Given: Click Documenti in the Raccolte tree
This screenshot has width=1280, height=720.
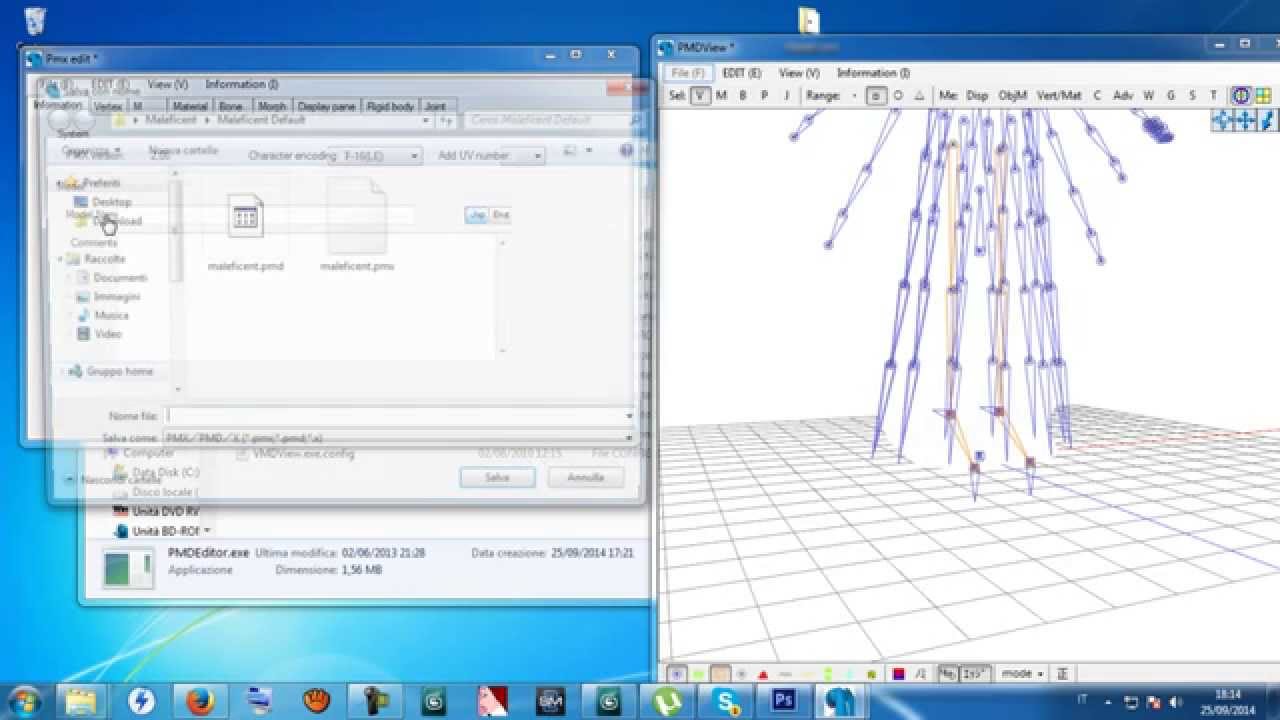Looking at the screenshot, I should [120, 278].
